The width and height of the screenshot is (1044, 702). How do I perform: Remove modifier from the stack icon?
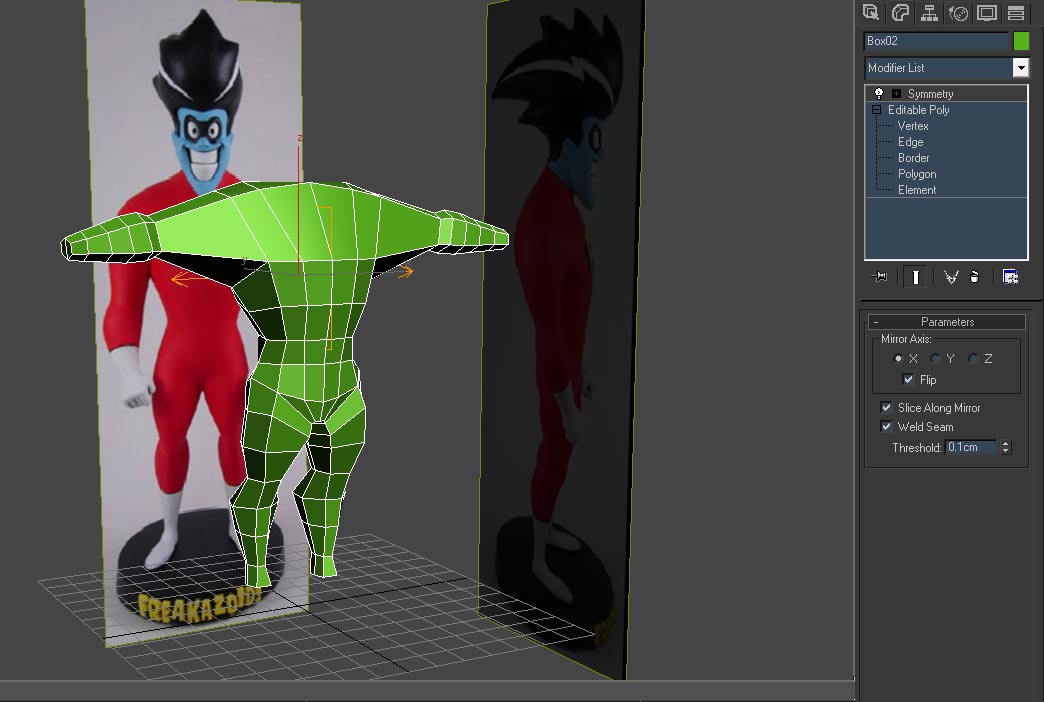point(975,276)
